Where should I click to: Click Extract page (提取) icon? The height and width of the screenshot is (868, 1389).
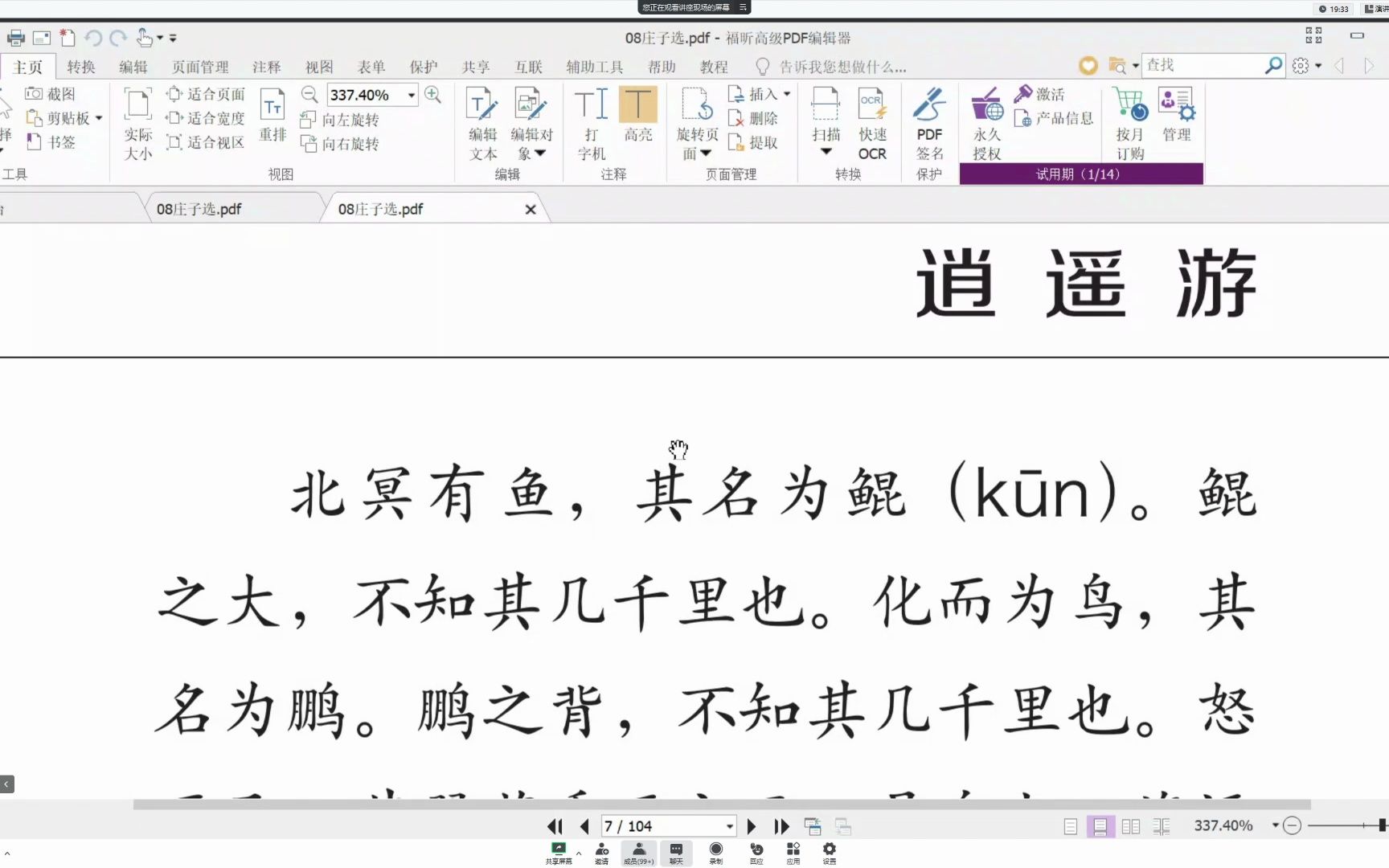753,142
